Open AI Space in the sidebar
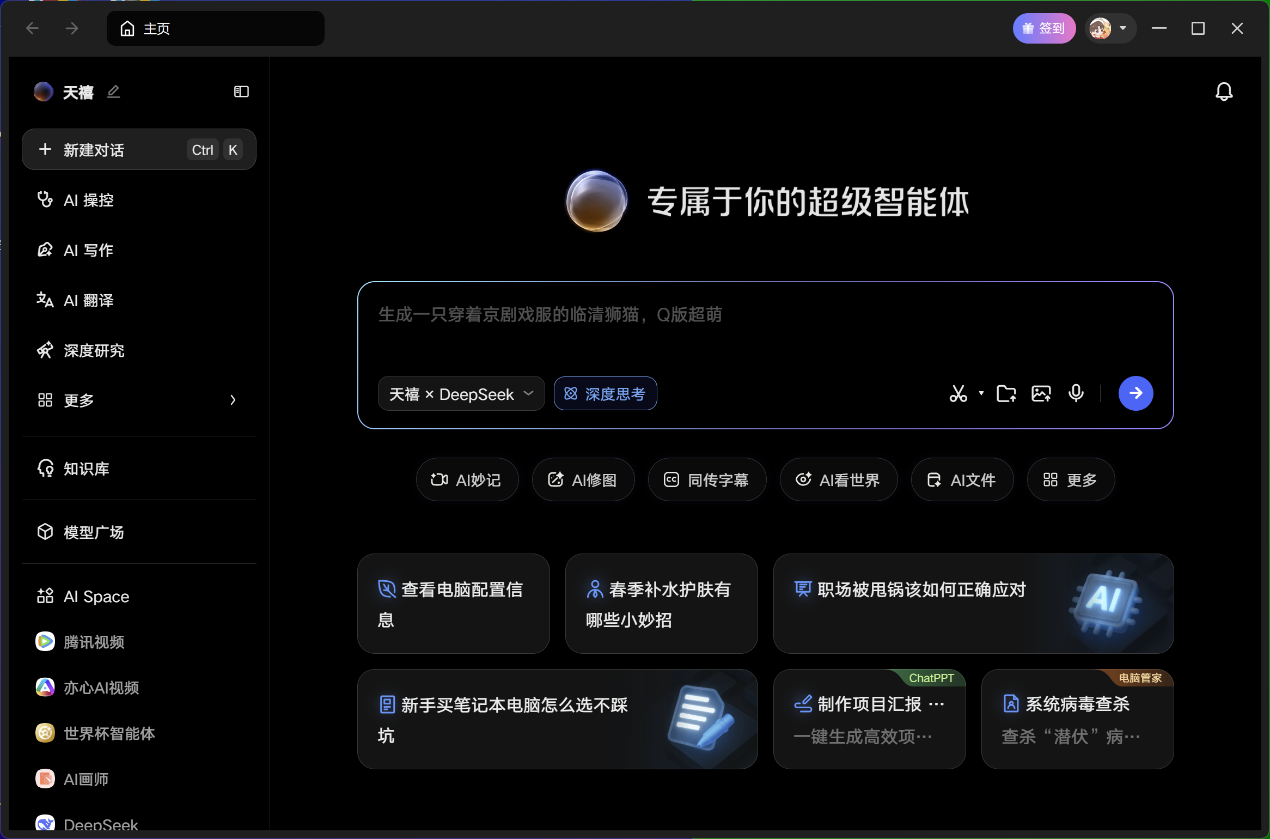This screenshot has height=839, width=1270. click(95, 596)
